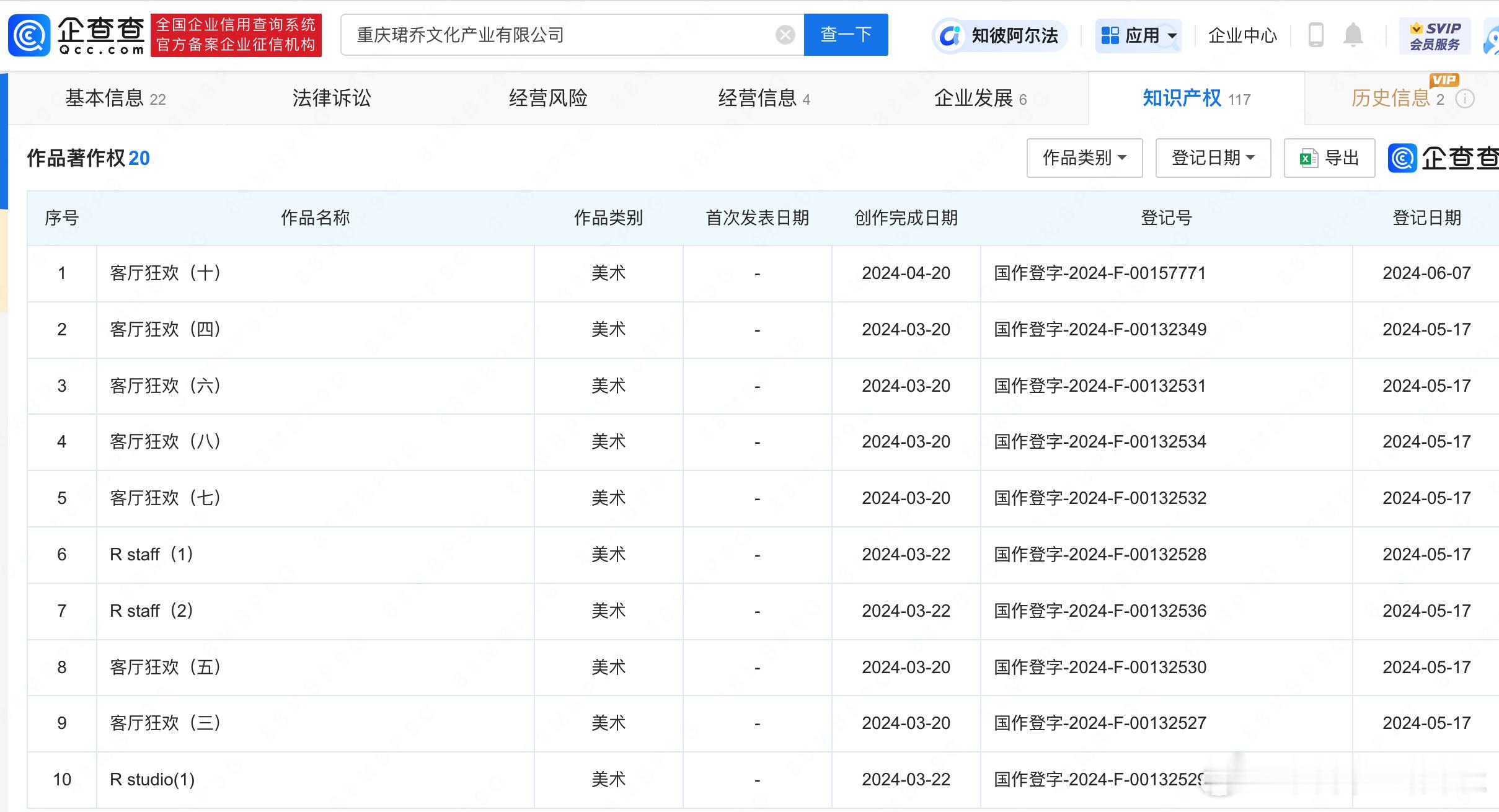
Task: Select work name R studio(1)
Action: 152,780
